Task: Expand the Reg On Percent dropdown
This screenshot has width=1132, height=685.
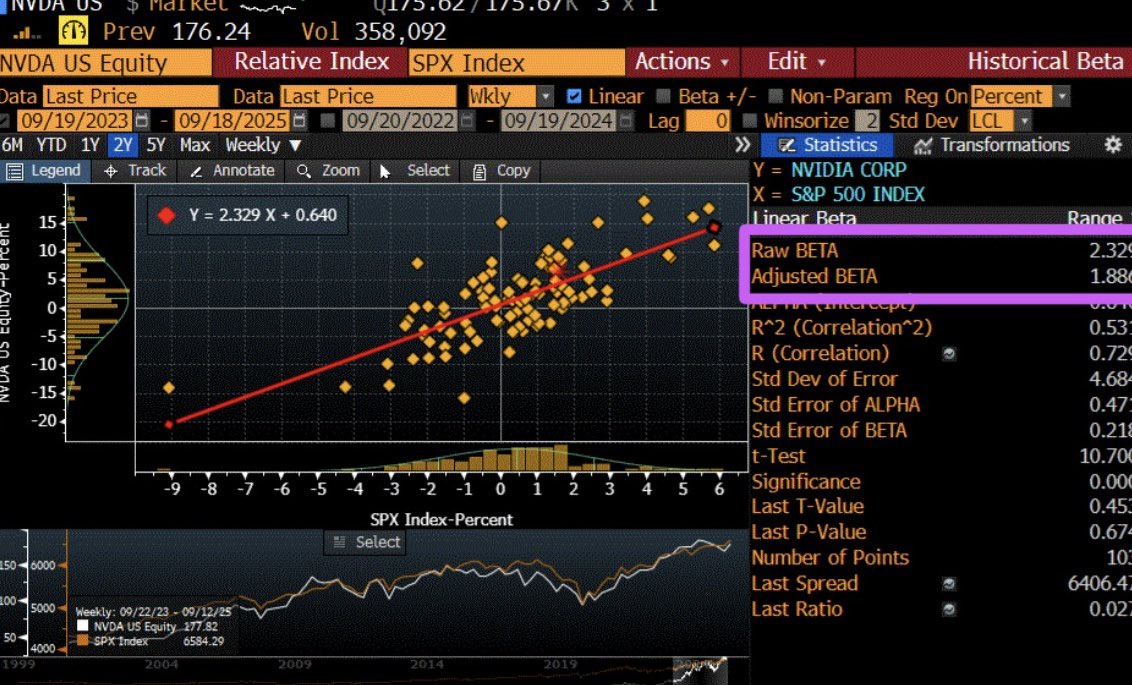Action: (x=1061, y=97)
